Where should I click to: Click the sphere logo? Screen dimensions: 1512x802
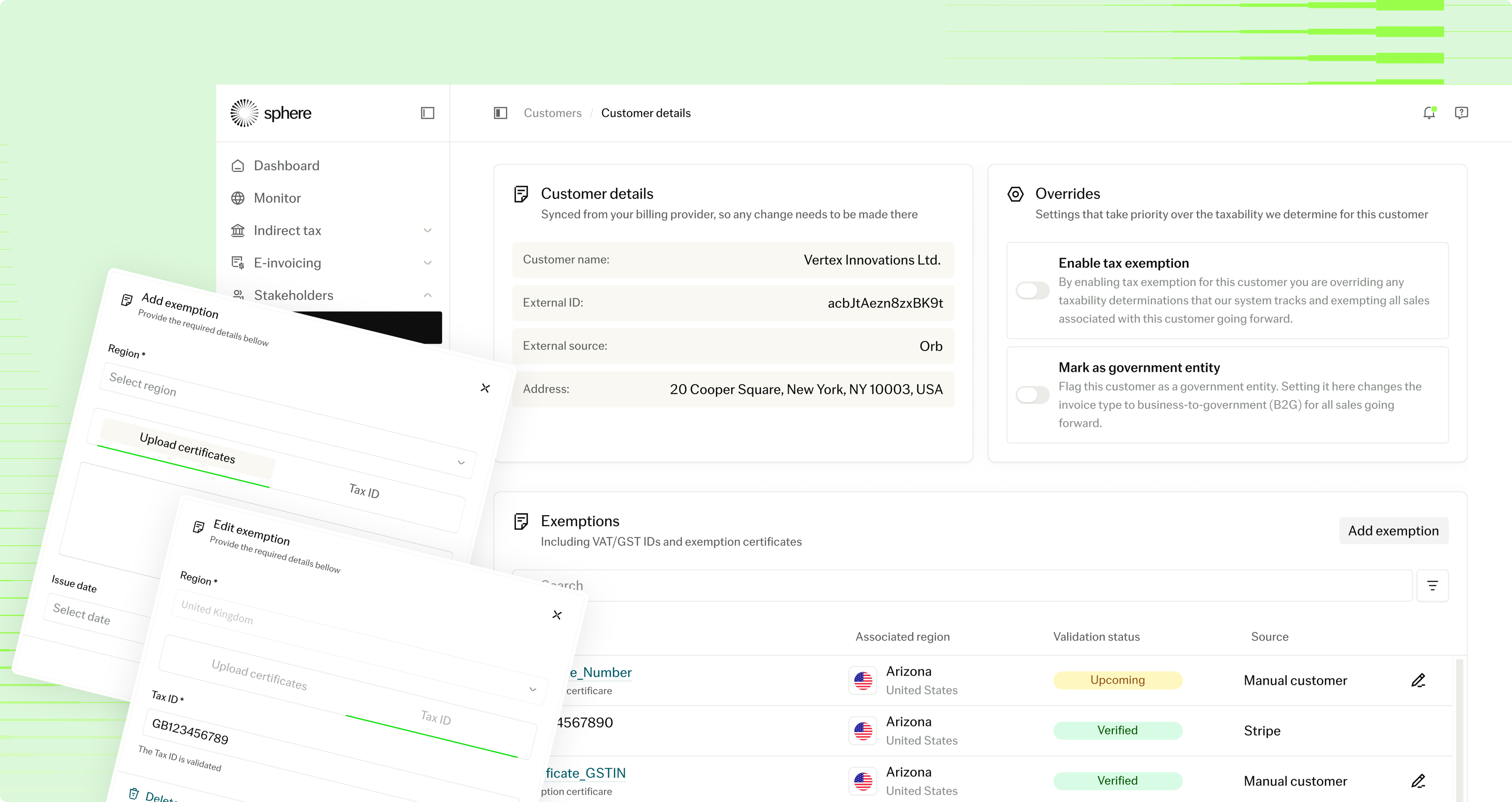[271, 113]
